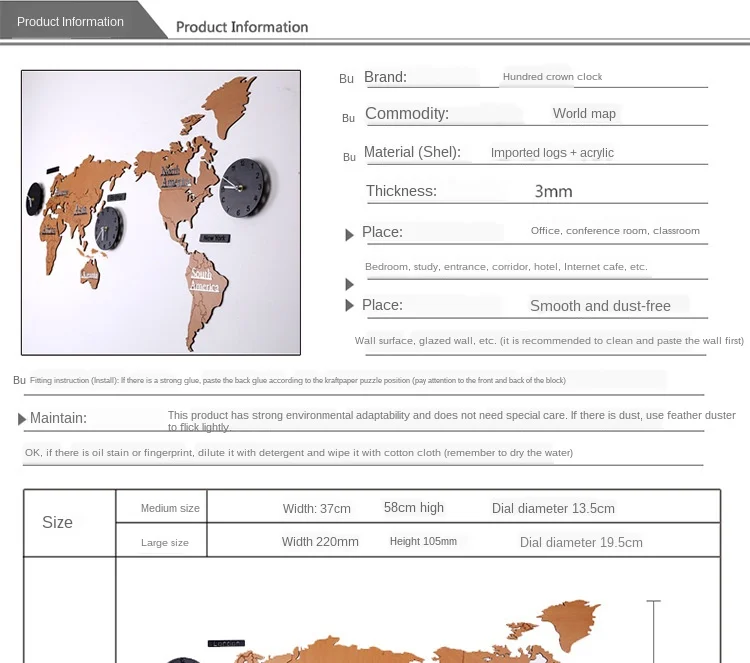Click the gray Product Information tab

coord(77,21)
